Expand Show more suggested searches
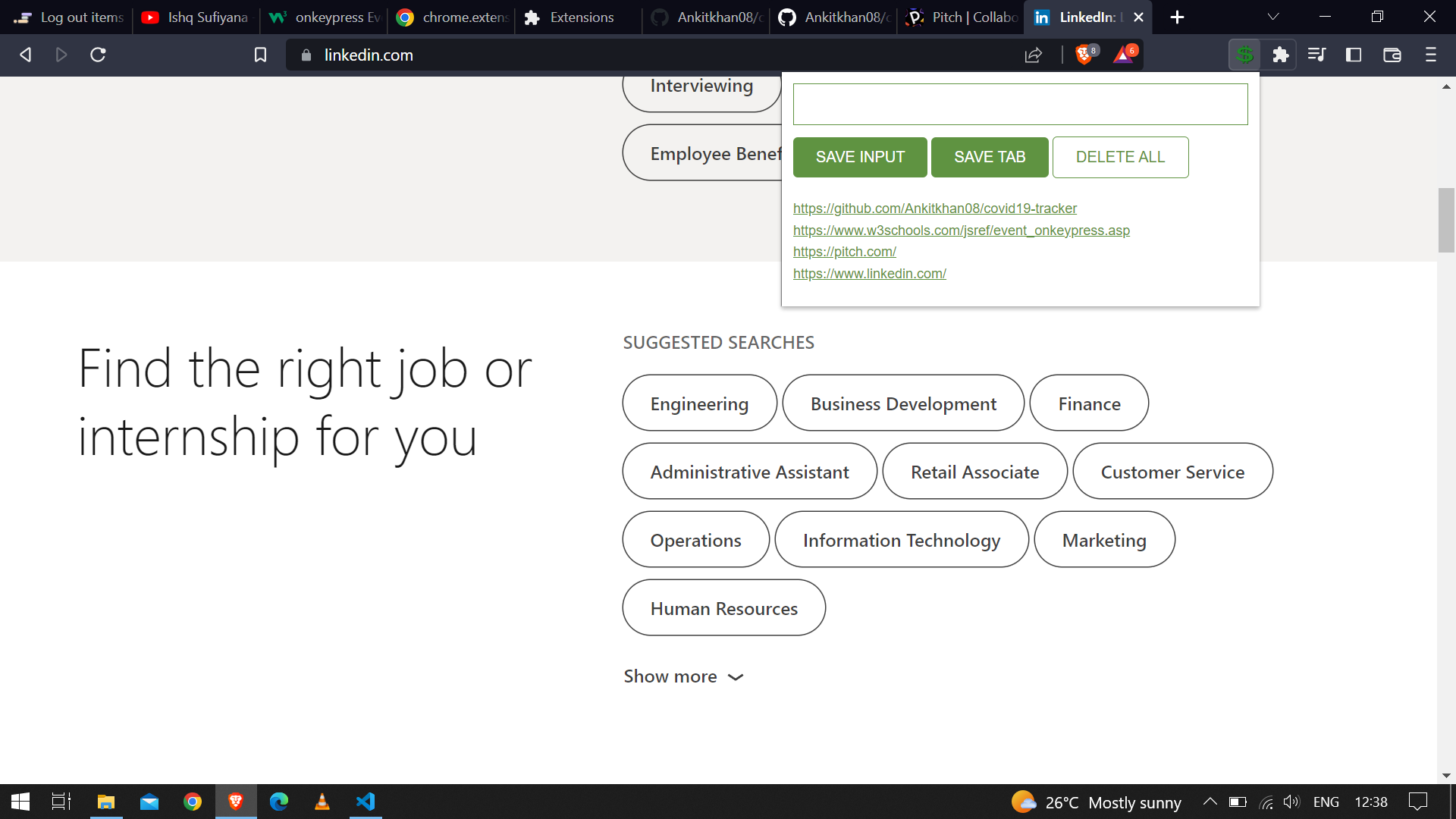Screen dimensions: 1456x819 pyautogui.click(x=682, y=676)
